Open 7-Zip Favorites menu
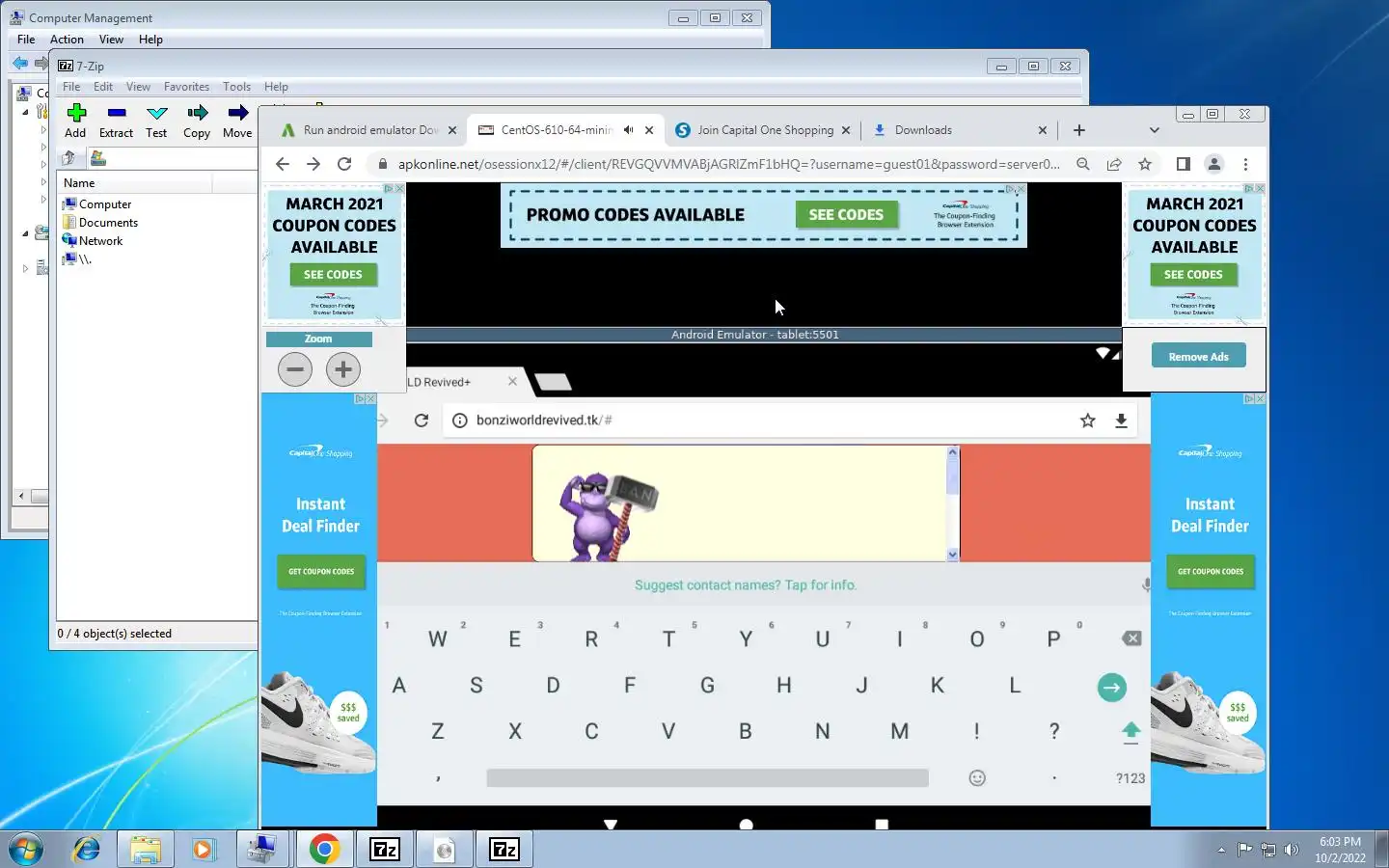 pyautogui.click(x=186, y=87)
